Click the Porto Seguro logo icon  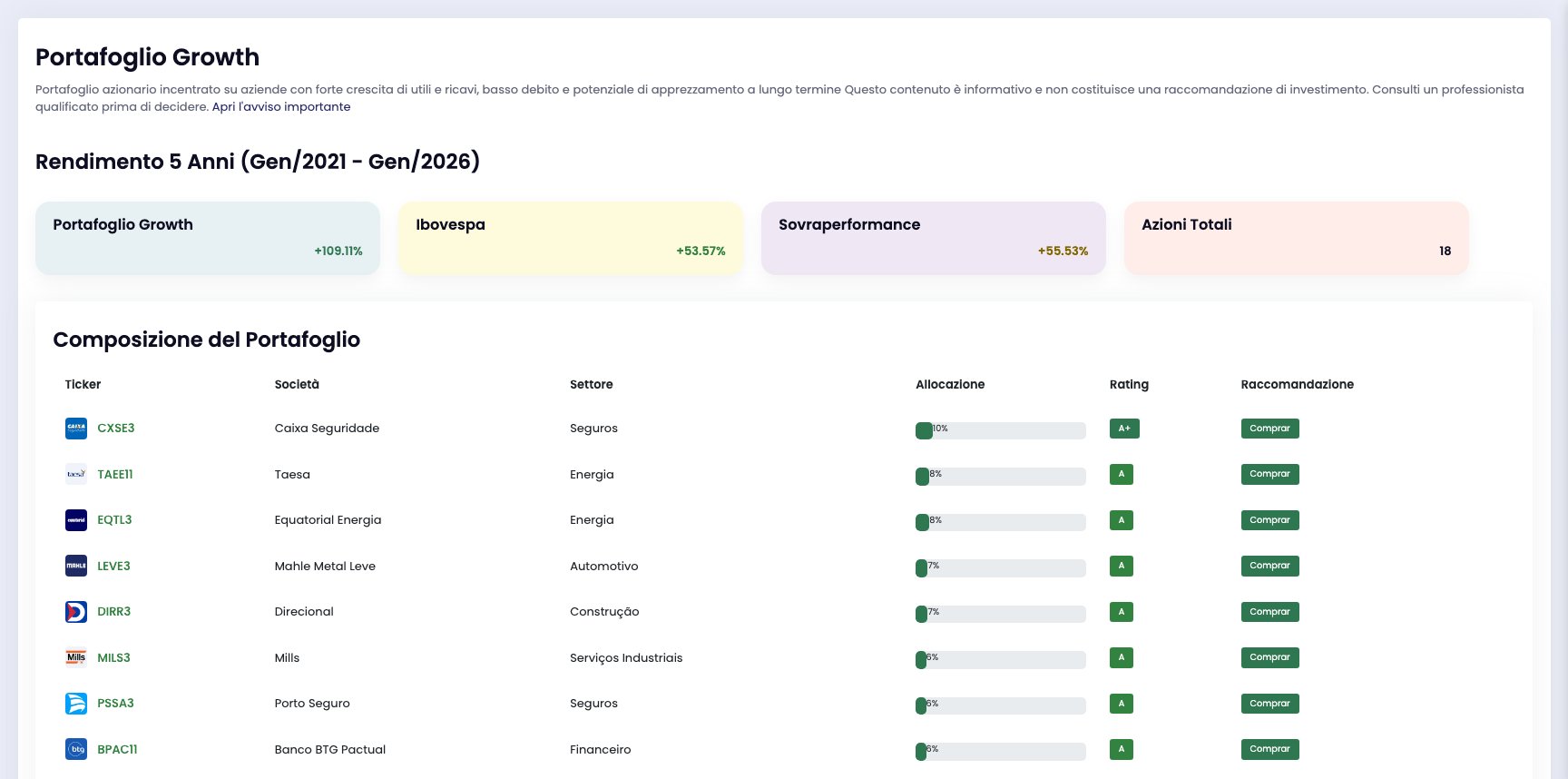[x=76, y=704]
